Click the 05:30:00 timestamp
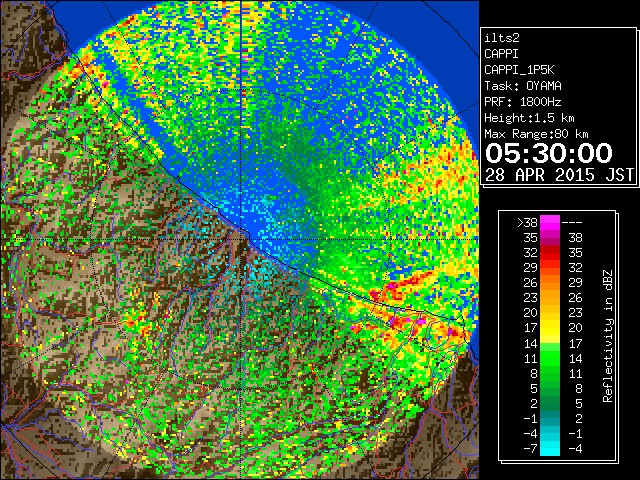Screen dimensions: 640x480 pyautogui.click(x=549, y=153)
